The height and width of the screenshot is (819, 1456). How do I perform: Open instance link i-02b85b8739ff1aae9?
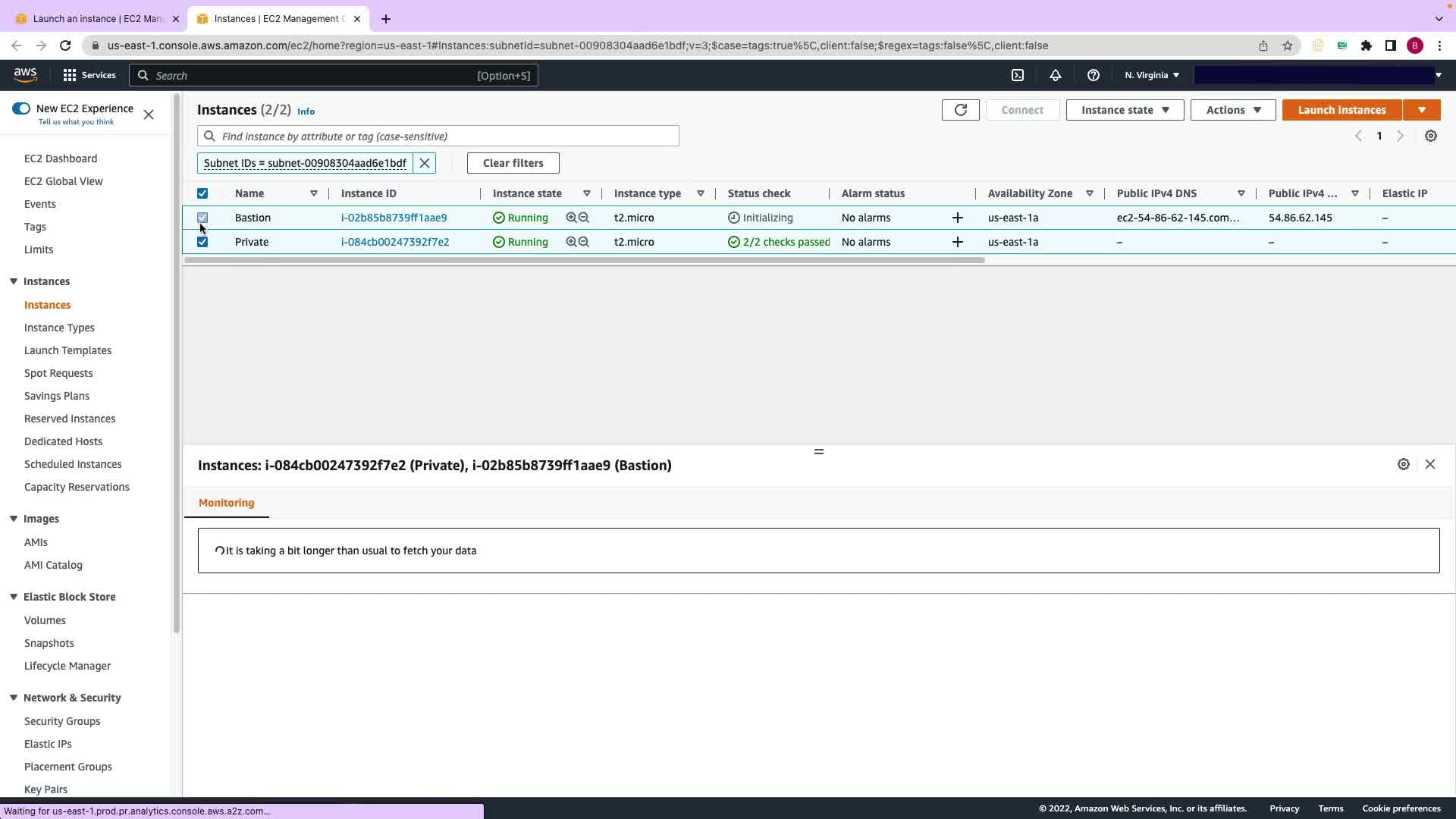[x=394, y=218]
